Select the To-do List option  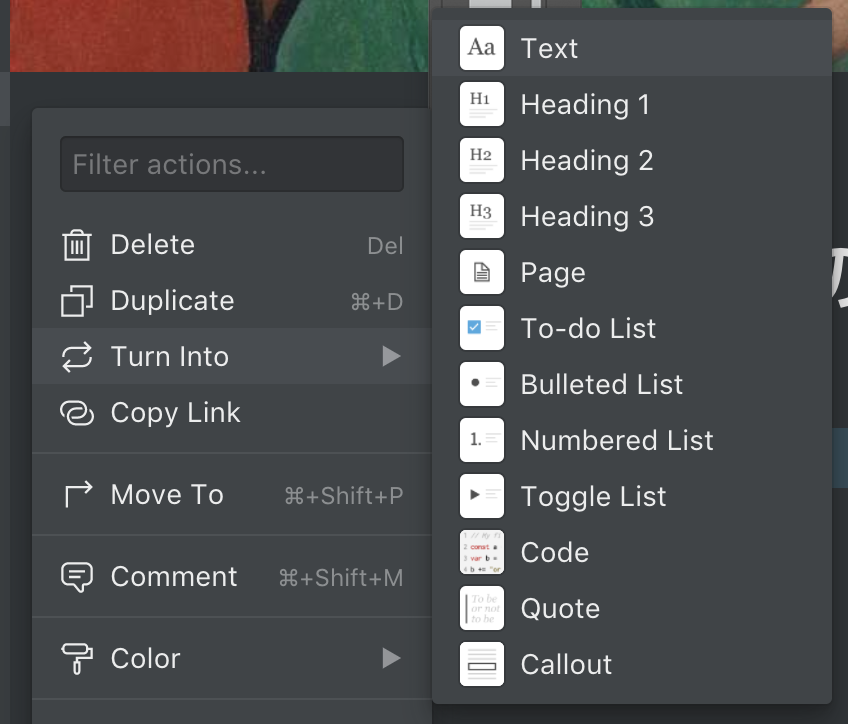click(589, 327)
